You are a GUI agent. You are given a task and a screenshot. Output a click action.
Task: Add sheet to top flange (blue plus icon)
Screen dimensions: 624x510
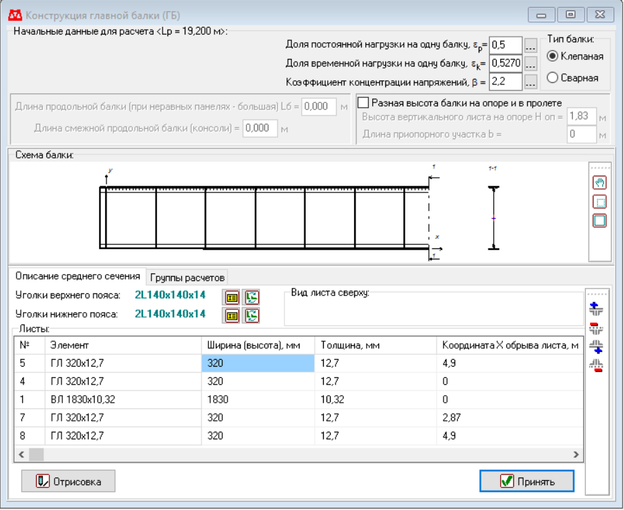597,306
